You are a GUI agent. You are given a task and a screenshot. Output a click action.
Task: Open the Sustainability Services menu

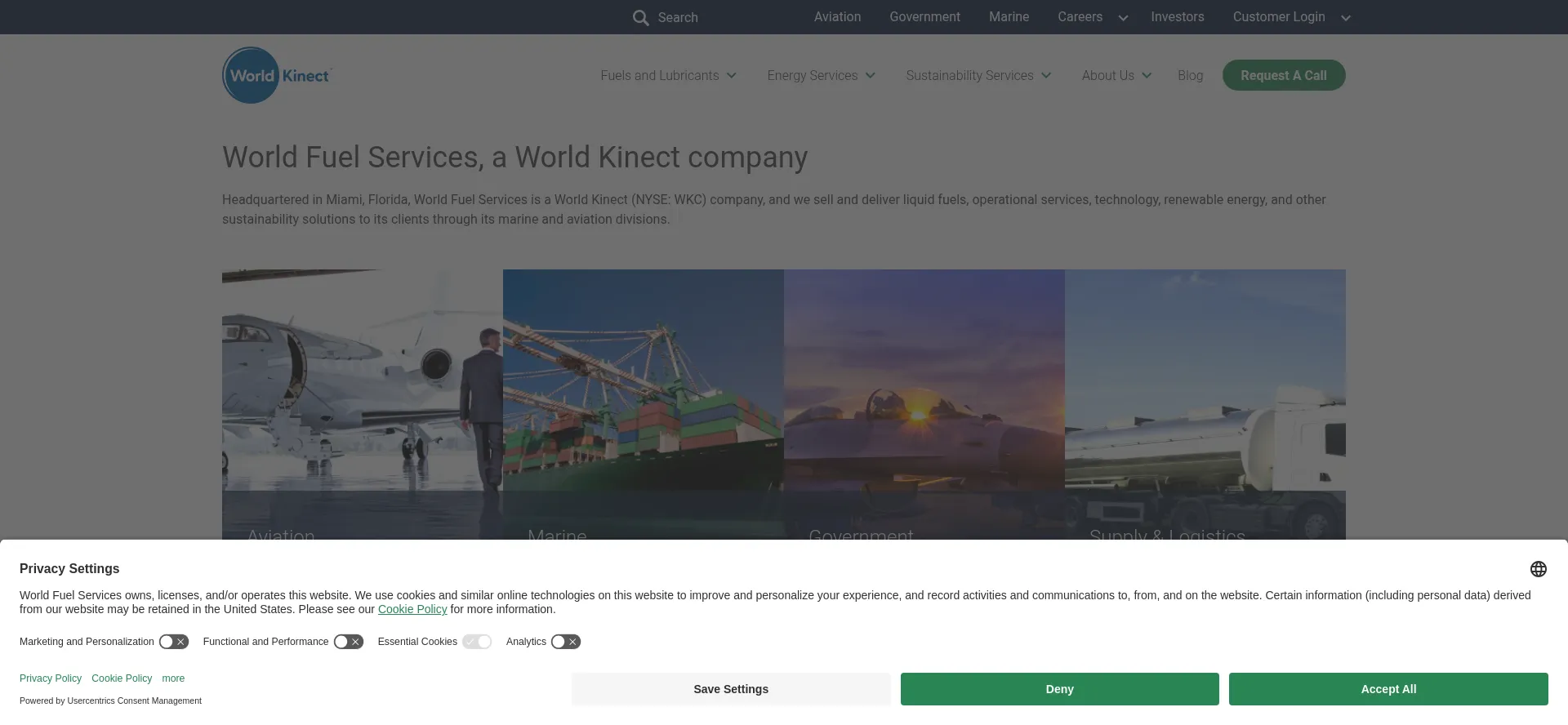pos(978,75)
